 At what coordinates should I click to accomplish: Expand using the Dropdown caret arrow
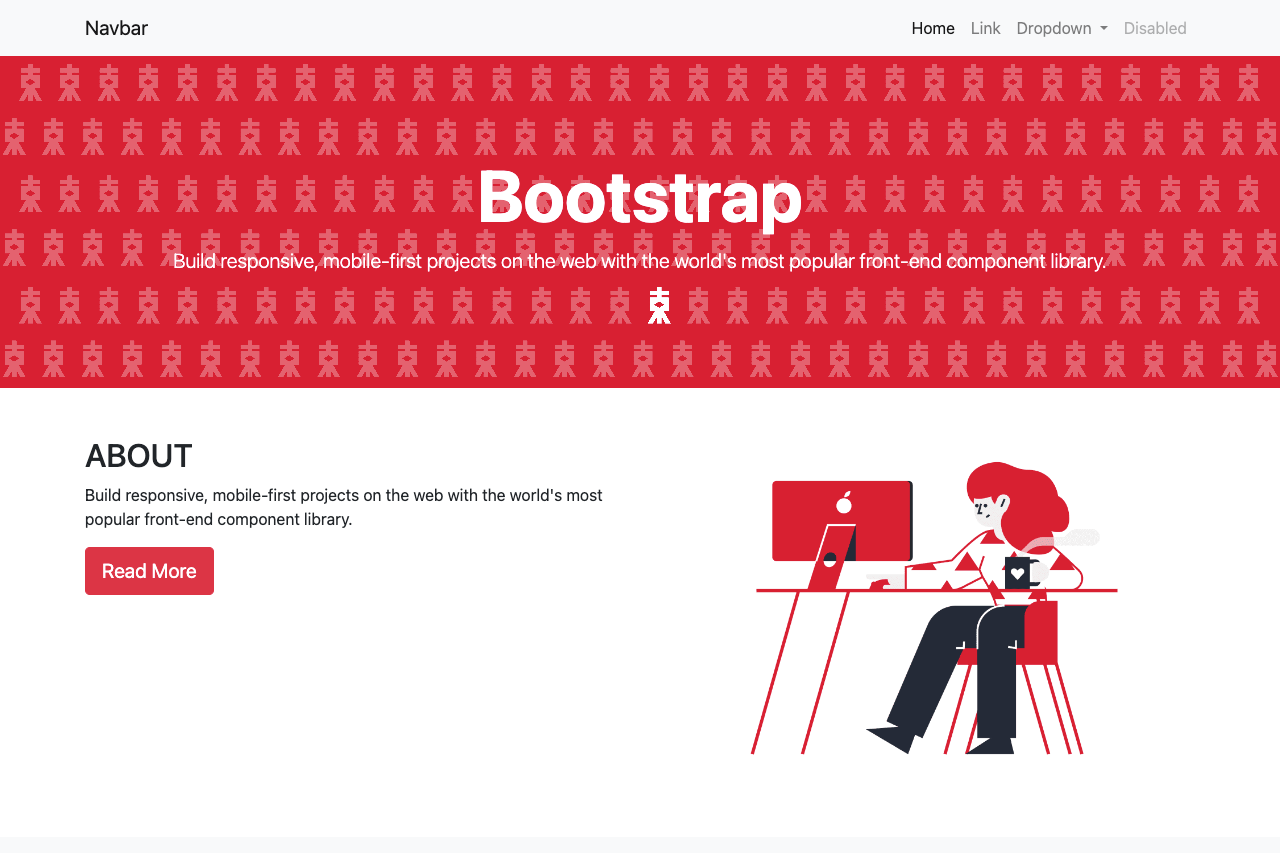pyautogui.click(x=1104, y=29)
